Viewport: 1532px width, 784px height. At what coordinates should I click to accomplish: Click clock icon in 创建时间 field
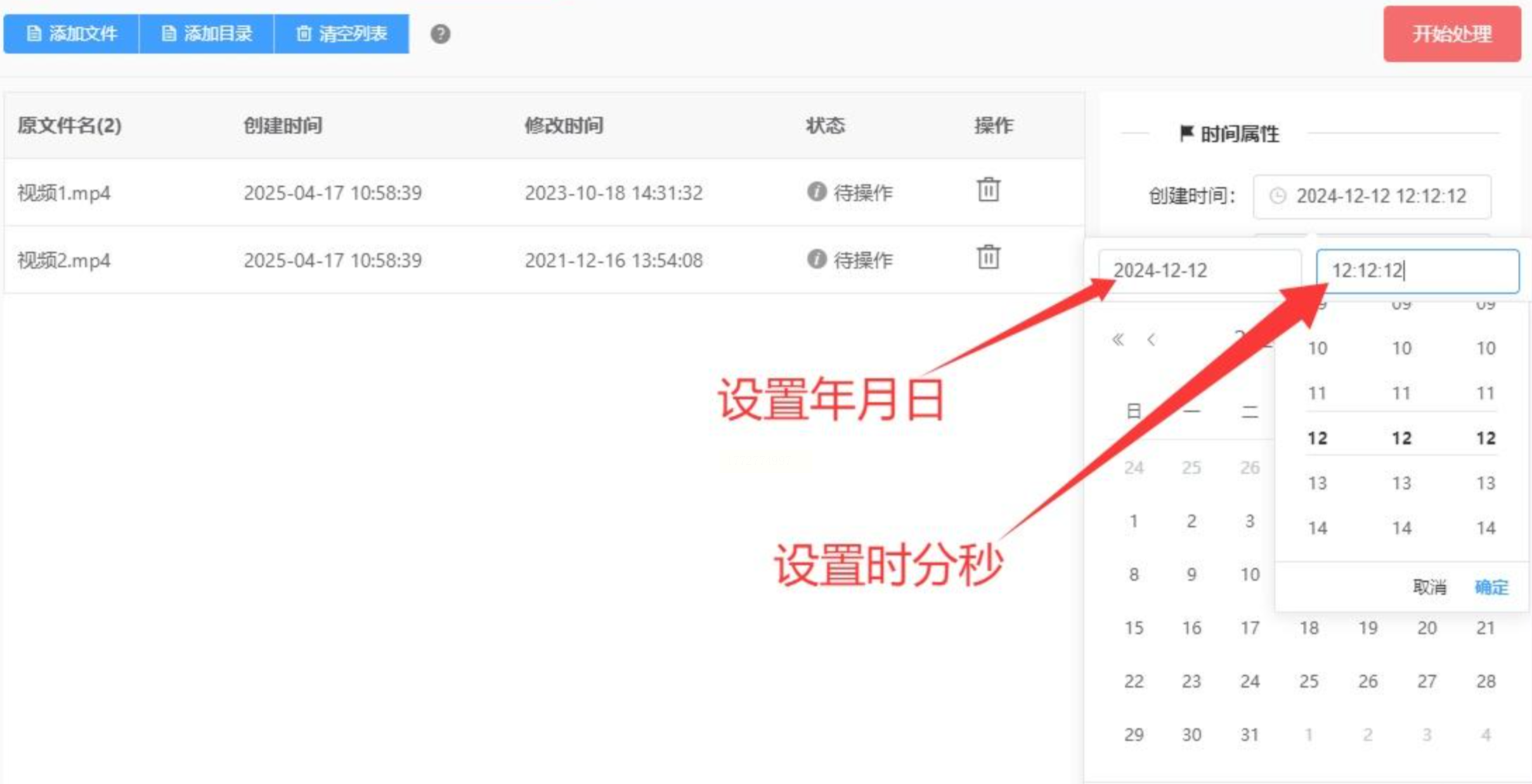pyautogui.click(x=1278, y=196)
